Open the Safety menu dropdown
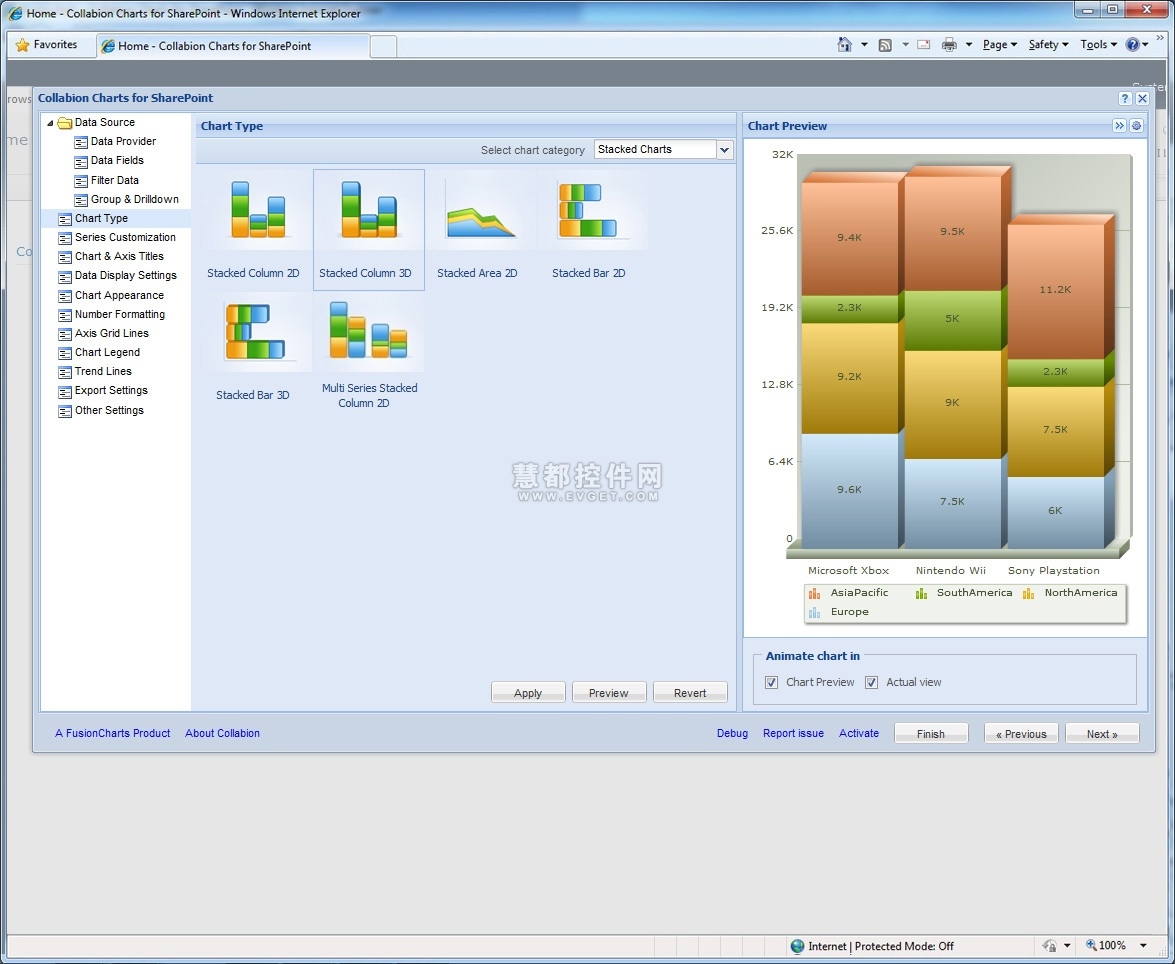Screen dimensions: 1175x964 1048,45
